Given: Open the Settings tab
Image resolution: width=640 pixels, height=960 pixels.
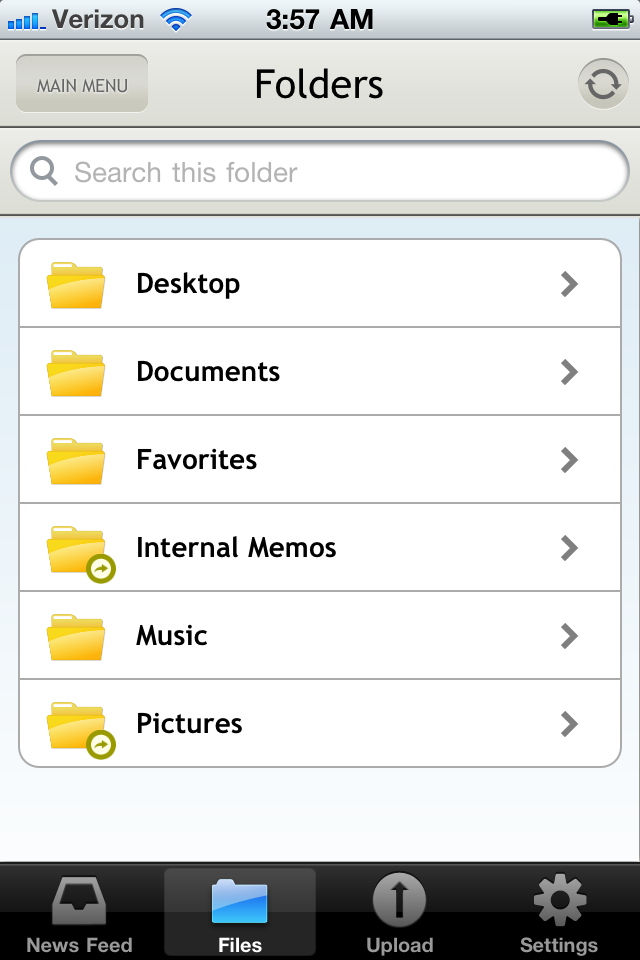Looking at the screenshot, I should pyautogui.click(x=559, y=914).
